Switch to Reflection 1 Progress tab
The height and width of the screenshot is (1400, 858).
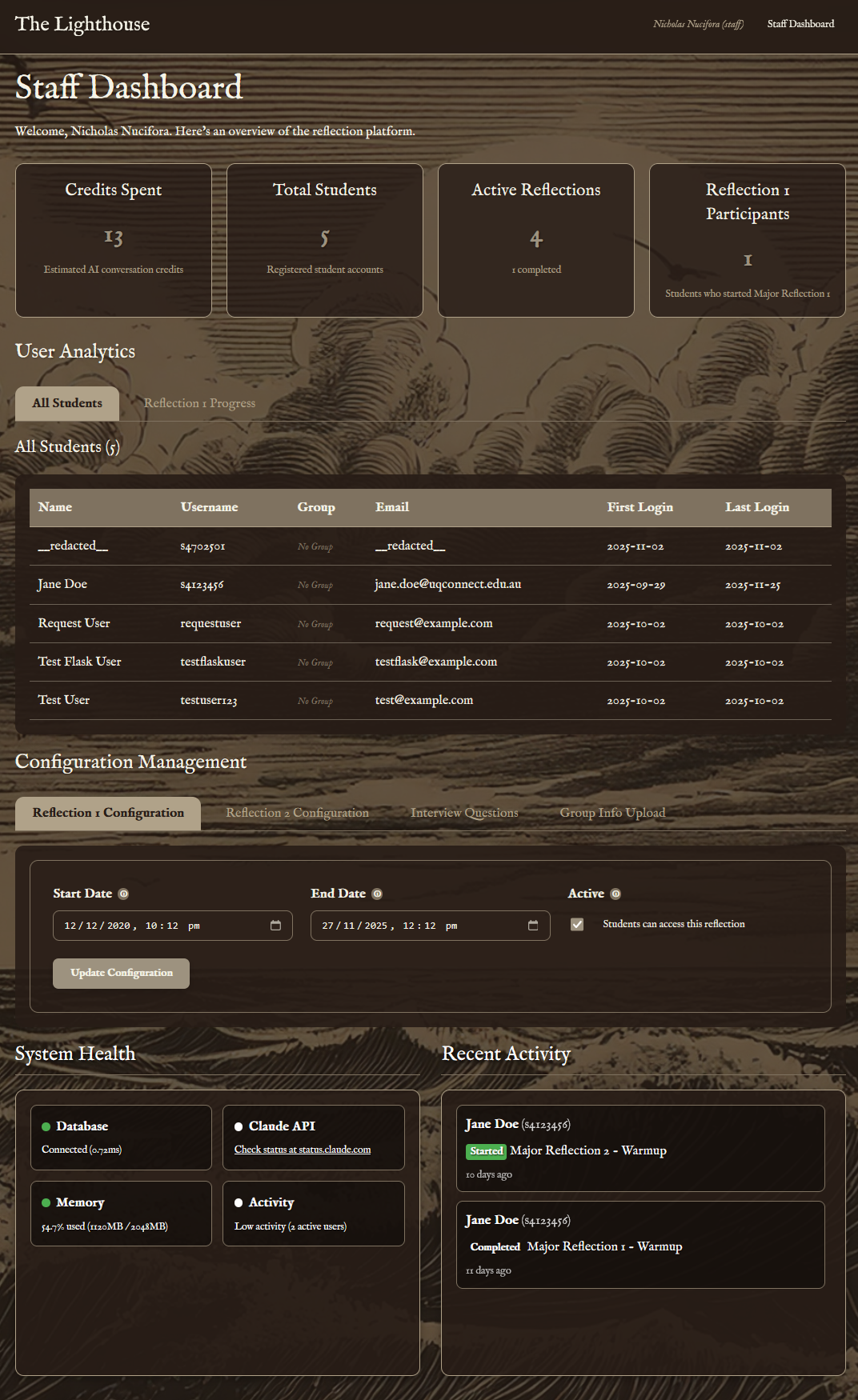(199, 403)
